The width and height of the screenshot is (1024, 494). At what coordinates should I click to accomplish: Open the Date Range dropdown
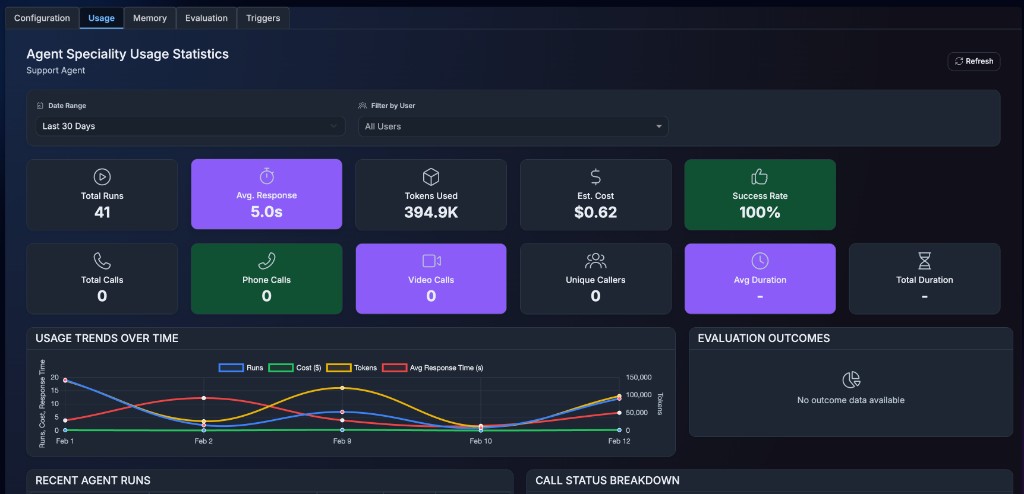pos(190,126)
